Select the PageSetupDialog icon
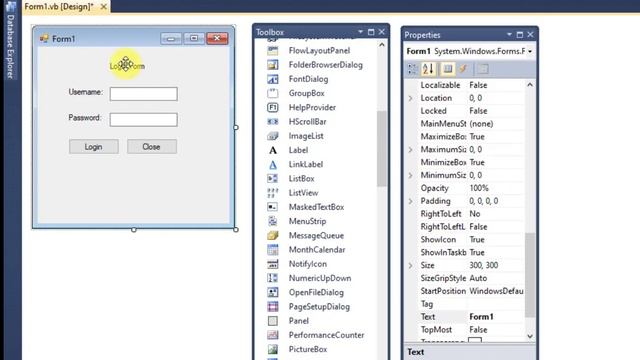Screen dimensions: 640x360 pos(273,307)
